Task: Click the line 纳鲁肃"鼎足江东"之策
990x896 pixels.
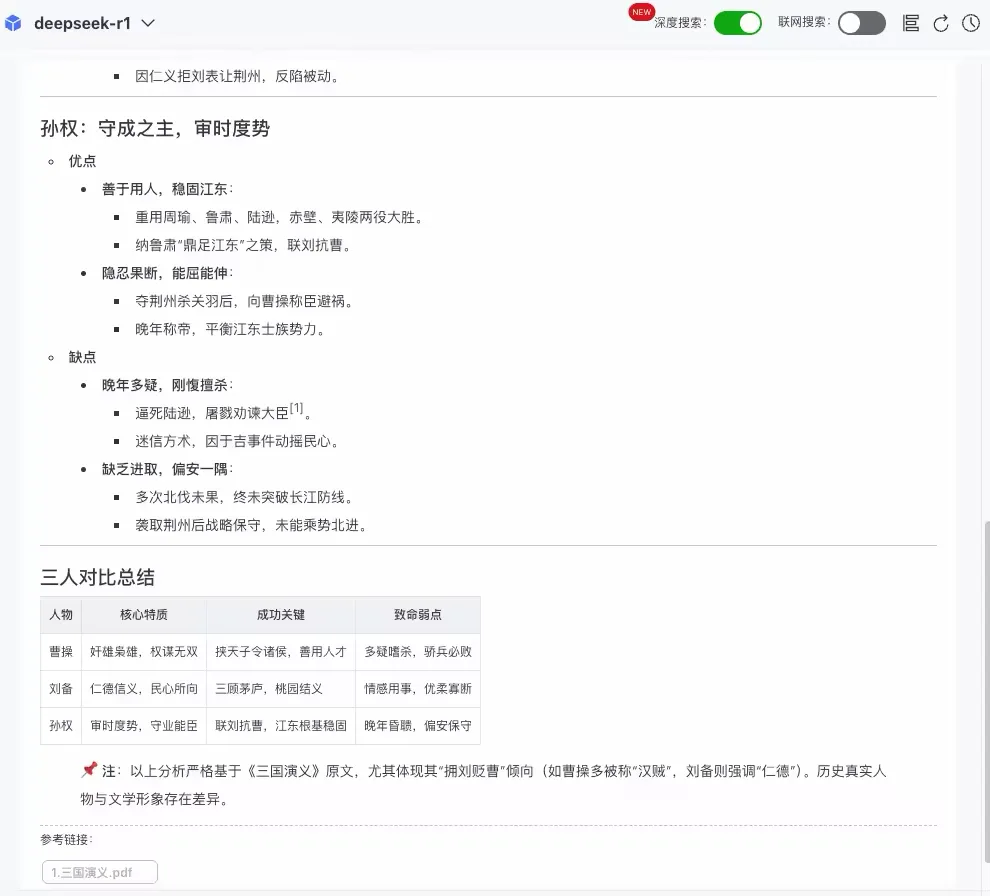Action: (x=243, y=245)
